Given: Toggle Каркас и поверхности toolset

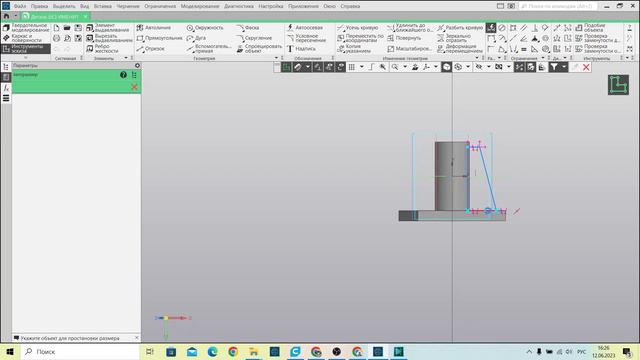Looking at the screenshot, I should (x=22, y=38).
